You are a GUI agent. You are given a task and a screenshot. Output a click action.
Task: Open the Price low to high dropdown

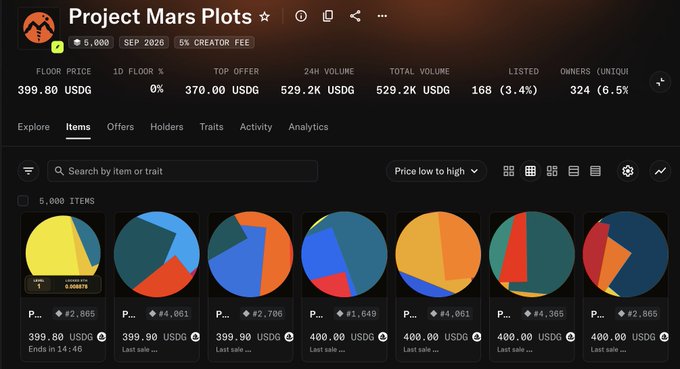click(436, 171)
